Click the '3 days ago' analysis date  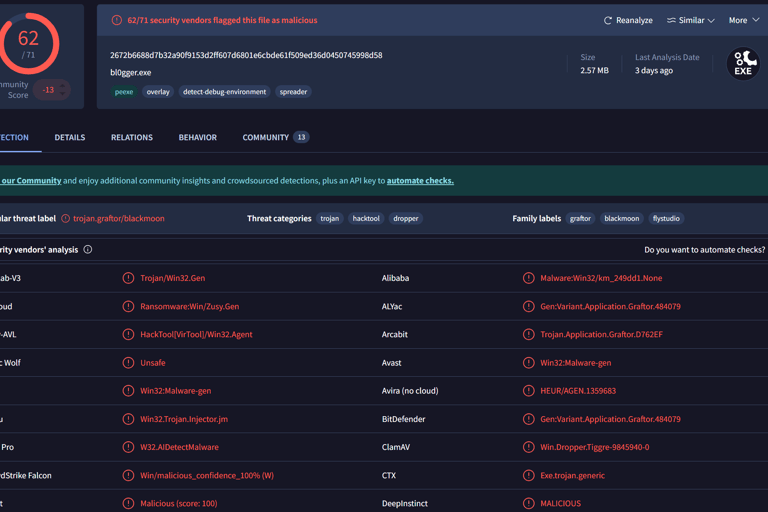point(654,71)
